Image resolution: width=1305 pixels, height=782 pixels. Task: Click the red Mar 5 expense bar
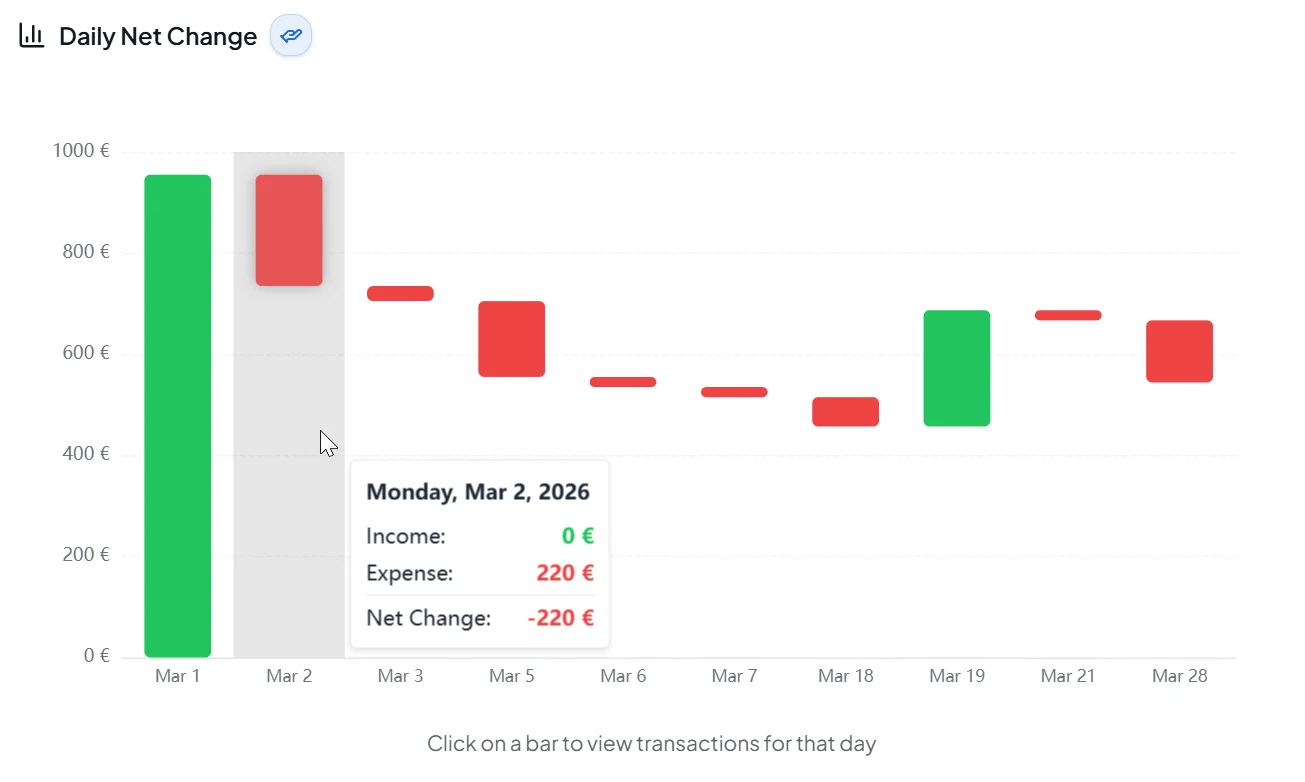click(511, 339)
